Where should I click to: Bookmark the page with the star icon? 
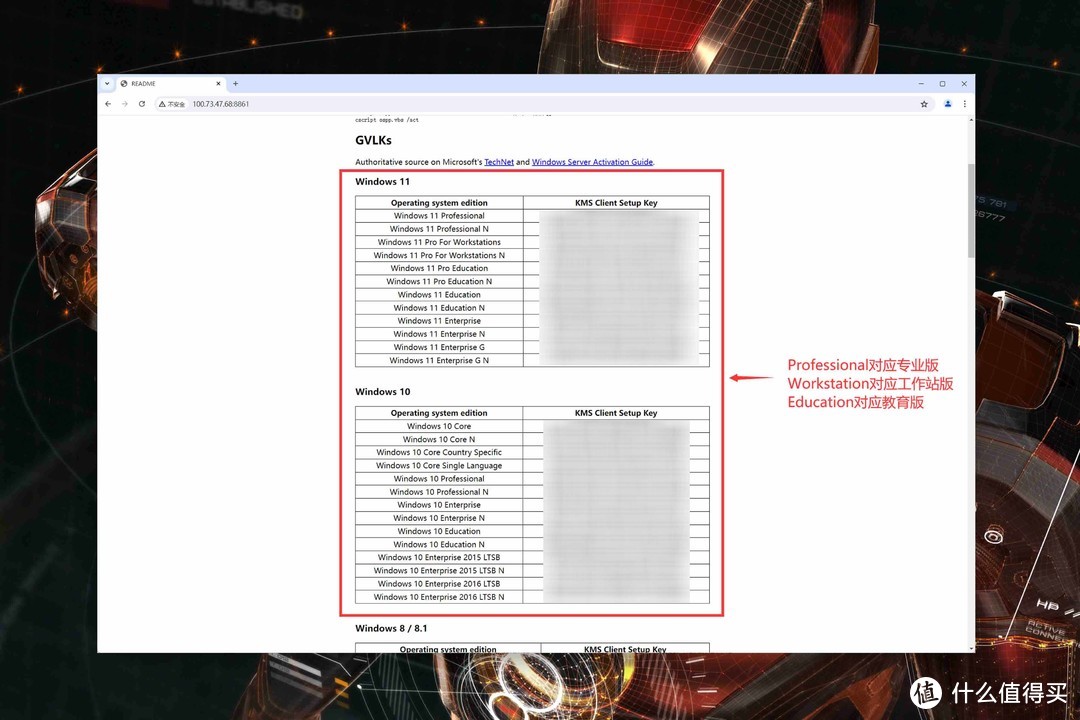click(924, 104)
